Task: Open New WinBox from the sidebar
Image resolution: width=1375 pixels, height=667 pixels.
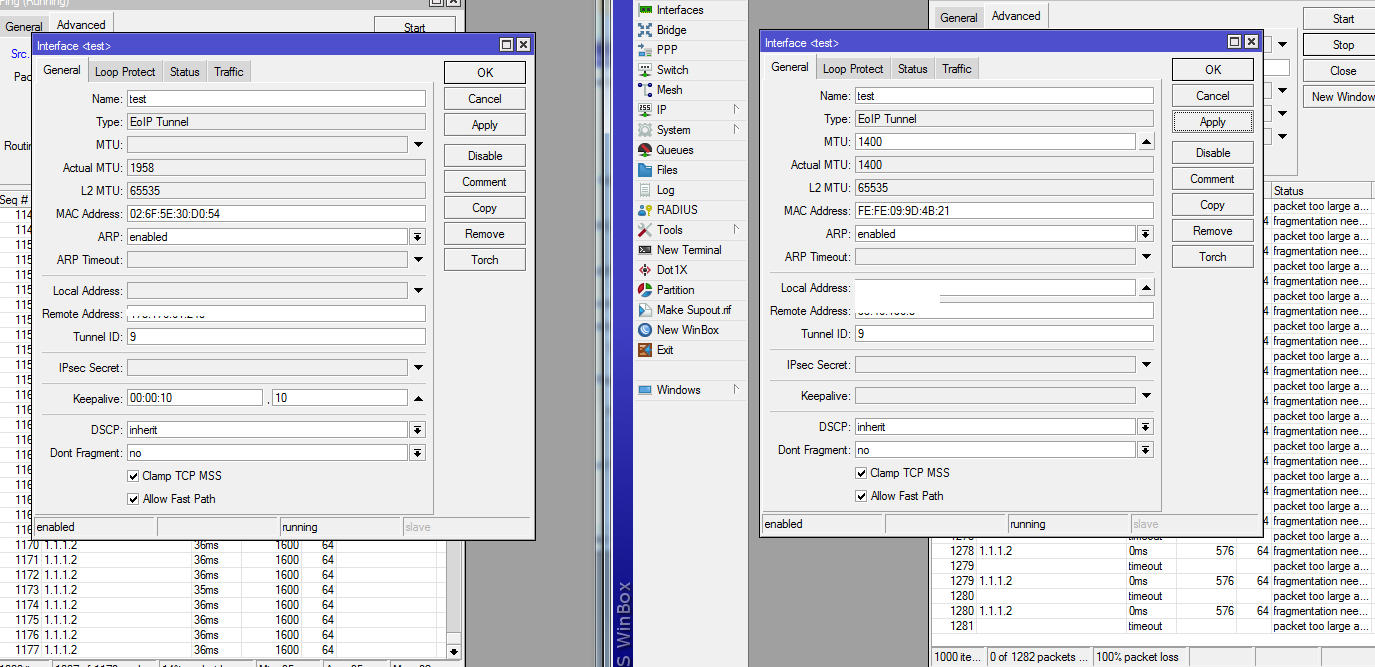Action: pos(688,330)
